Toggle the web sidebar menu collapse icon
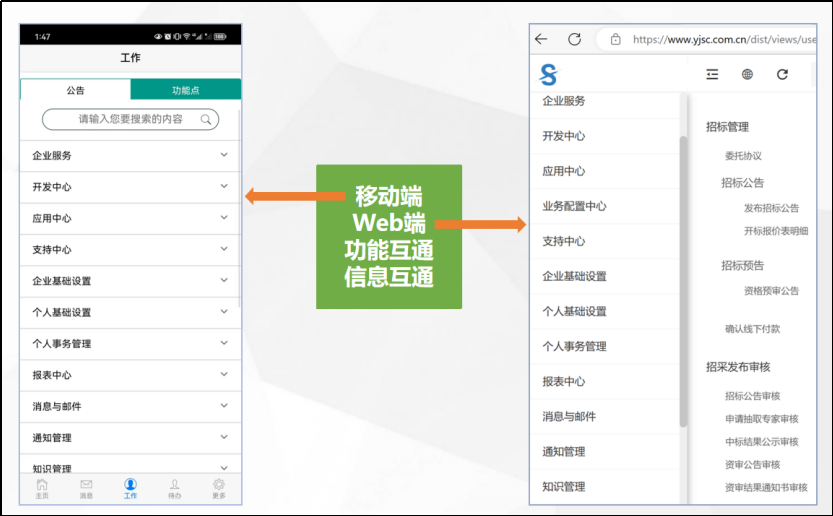The height and width of the screenshot is (516, 833). pyautogui.click(x=712, y=74)
